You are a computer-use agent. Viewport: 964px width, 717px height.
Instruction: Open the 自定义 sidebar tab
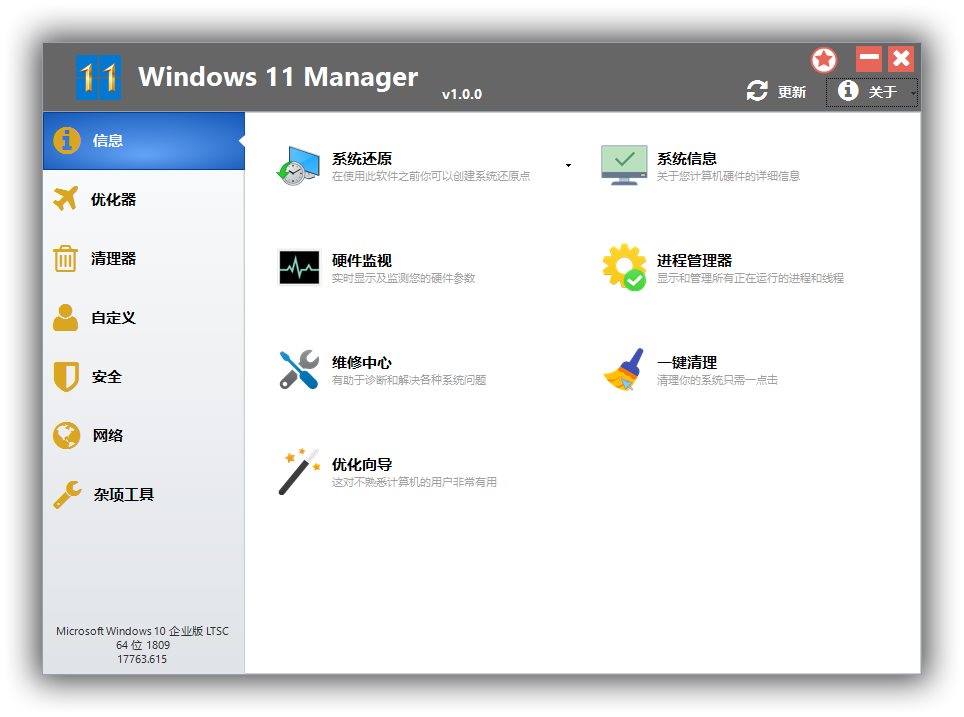tap(144, 317)
